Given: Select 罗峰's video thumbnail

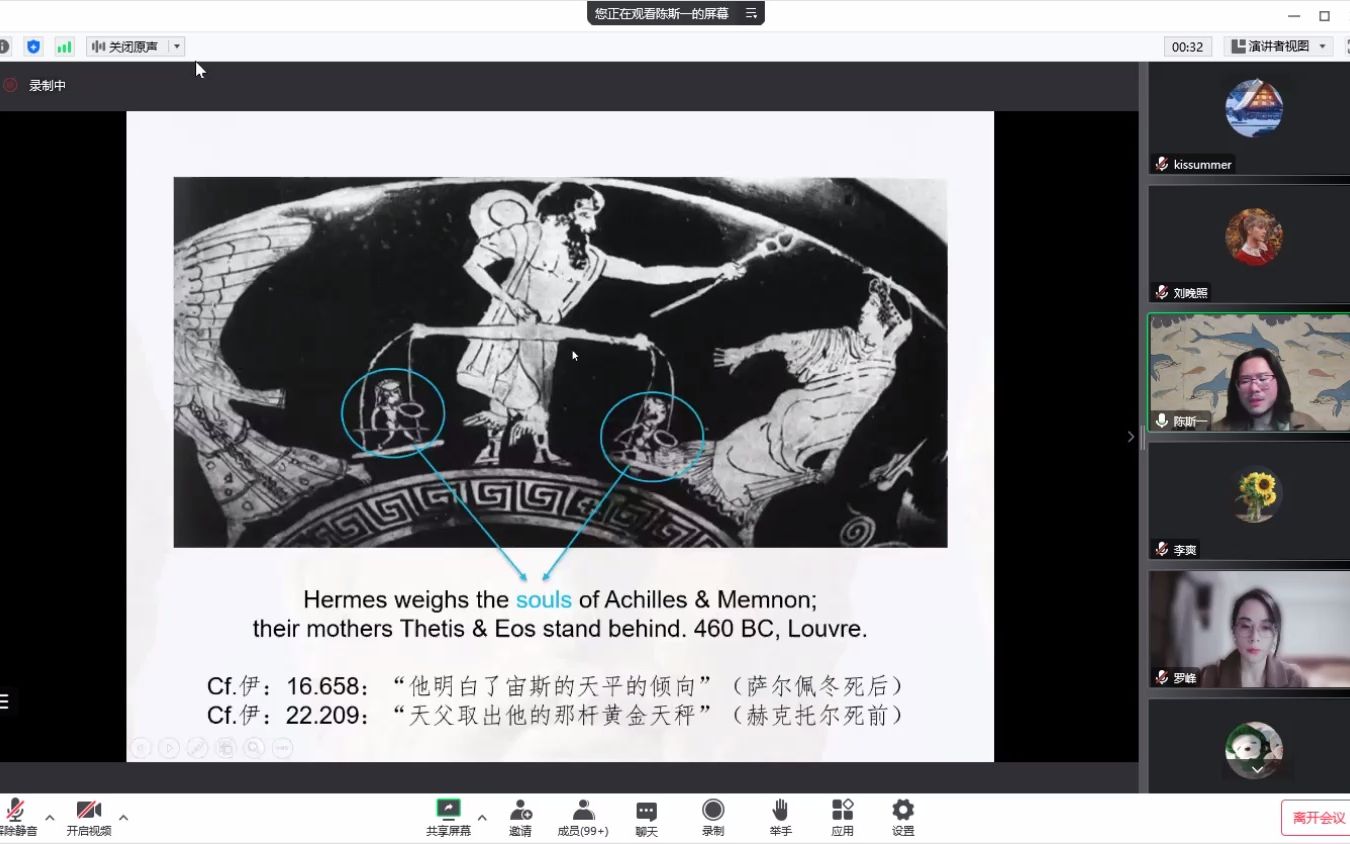Looking at the screenshot, I should [1249, 629].
